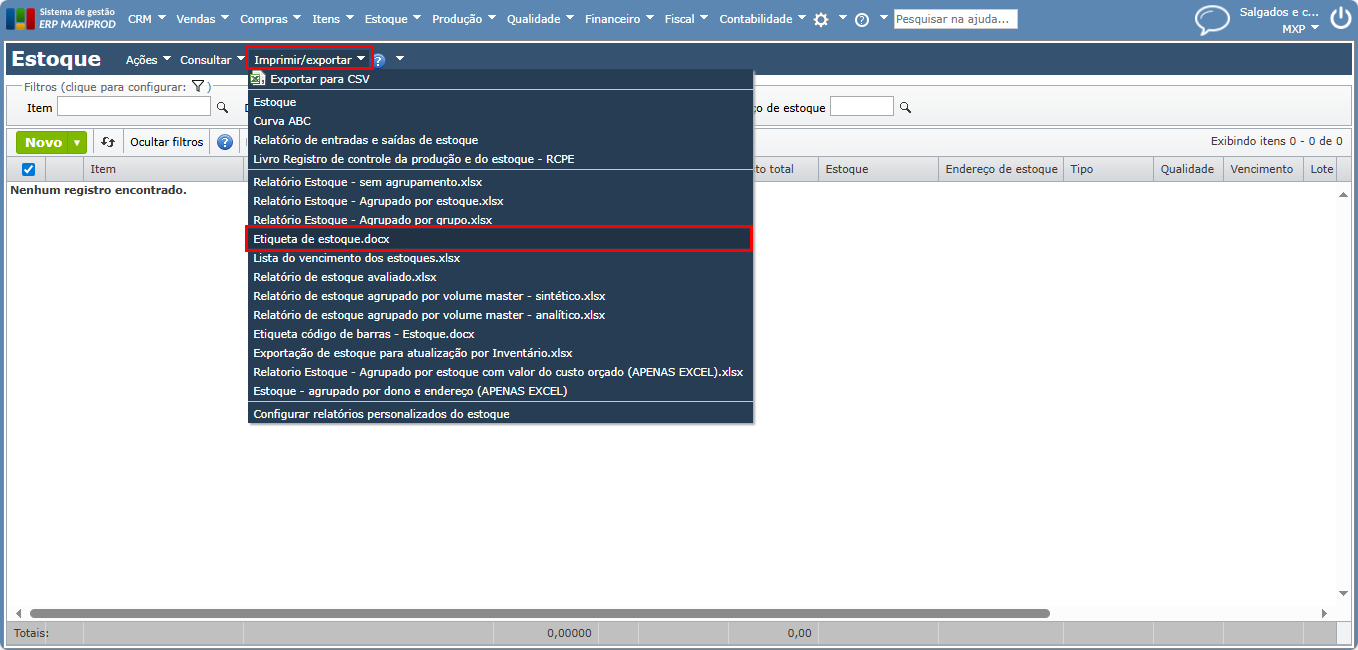Click the filter funnel icon
The width and height of the screenshot is (1358, 650).
198,87
